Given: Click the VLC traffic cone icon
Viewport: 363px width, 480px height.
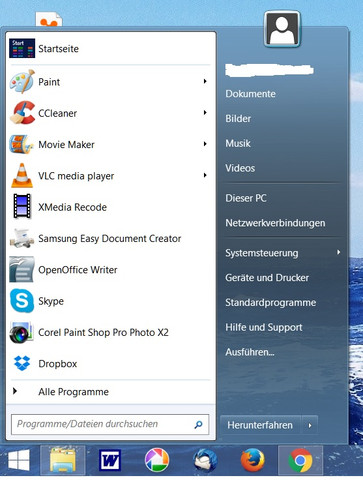Looking at the screenshot, I should [x=22, y=175].
